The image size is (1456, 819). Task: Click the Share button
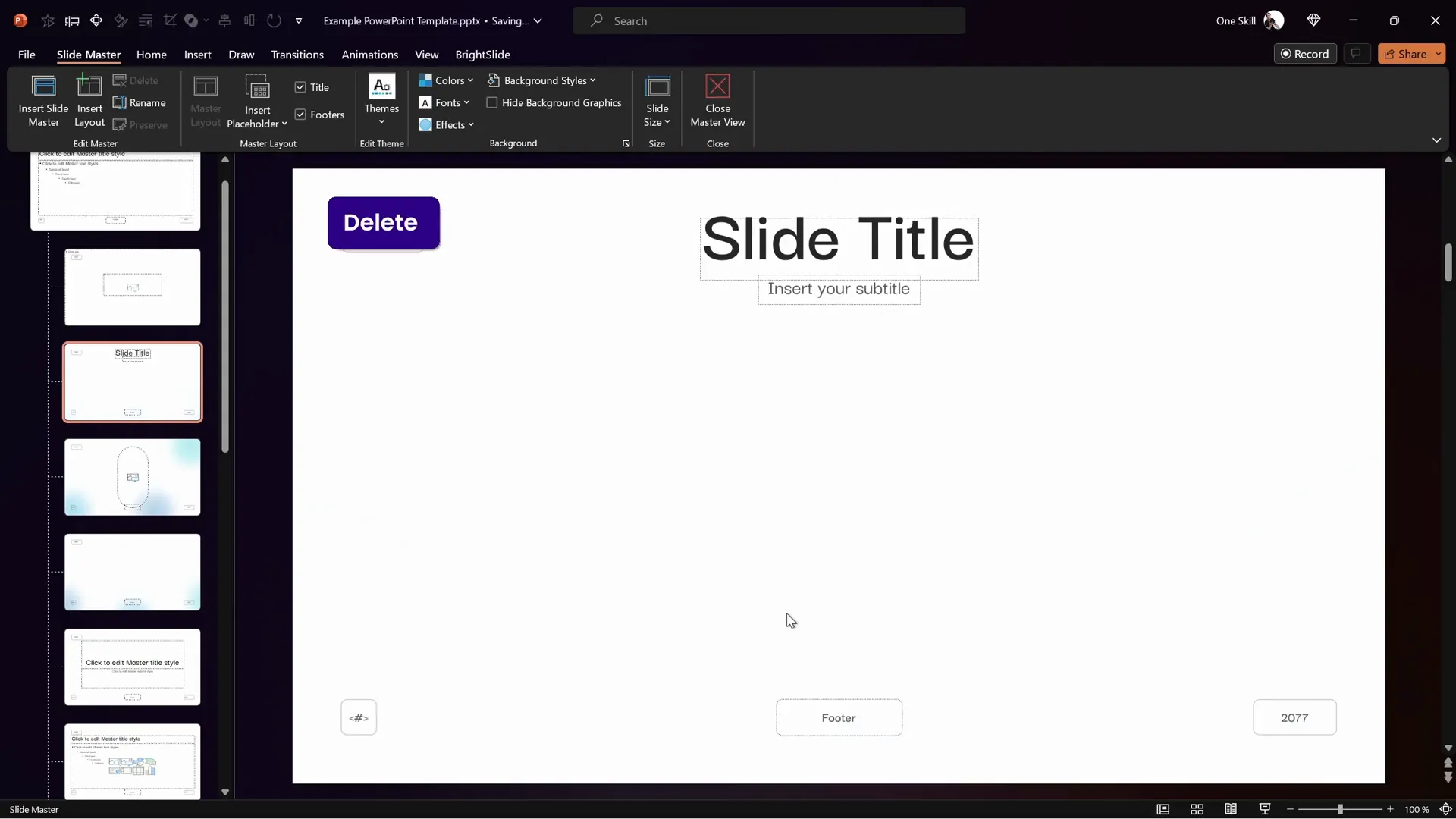(1405, 54)
